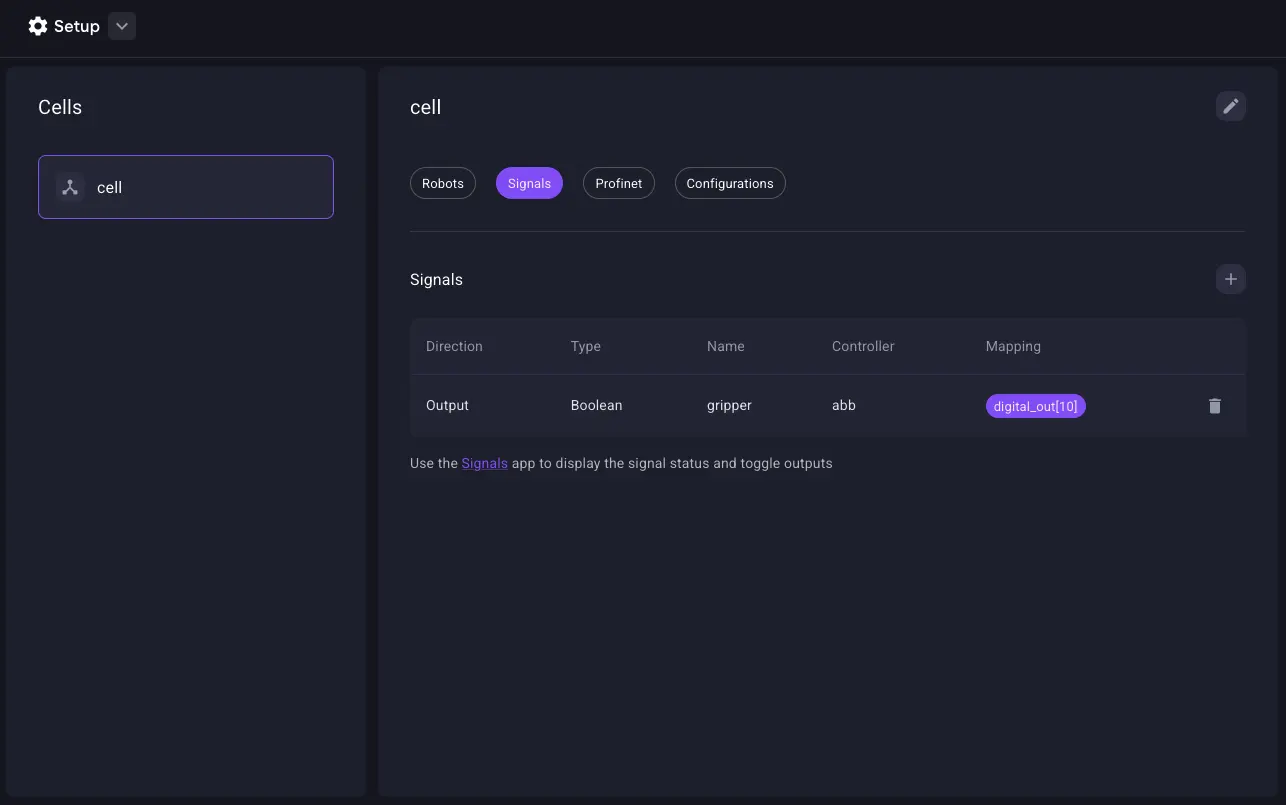
Task: Activate the Signals tab
Action: tap(529, 183)
